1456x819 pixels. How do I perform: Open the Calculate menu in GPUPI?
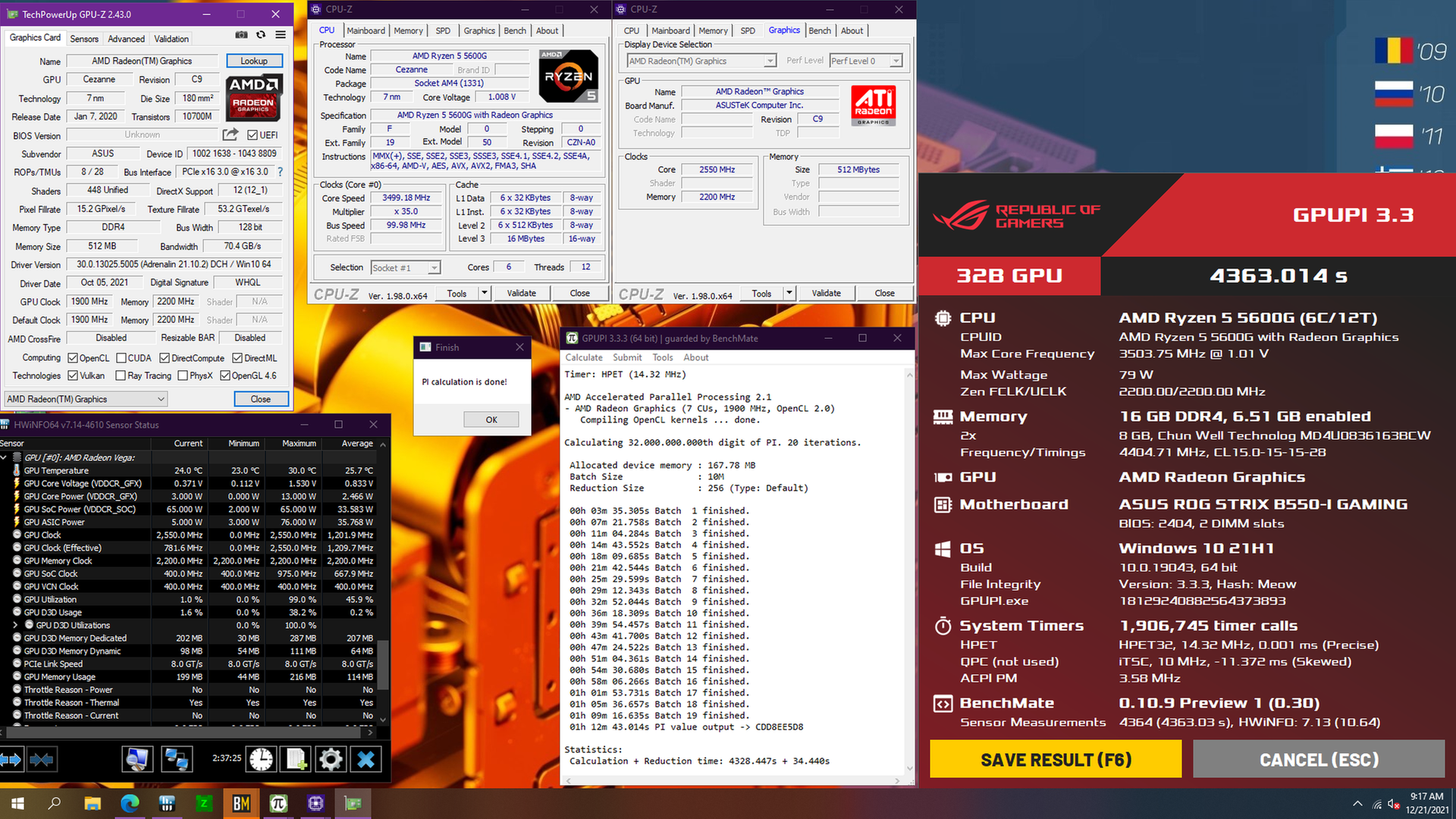[x=584, y=357]
